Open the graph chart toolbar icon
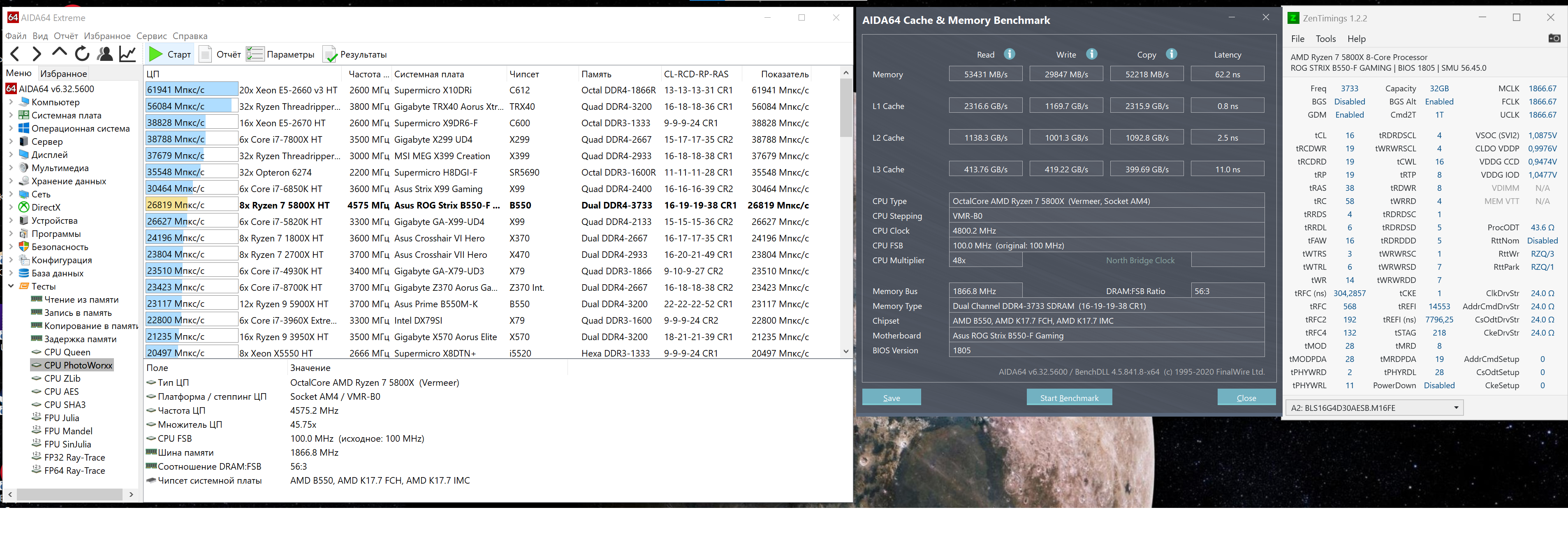Image resolution: width=1568 pixels, height=533 pixels. (127, 54)
